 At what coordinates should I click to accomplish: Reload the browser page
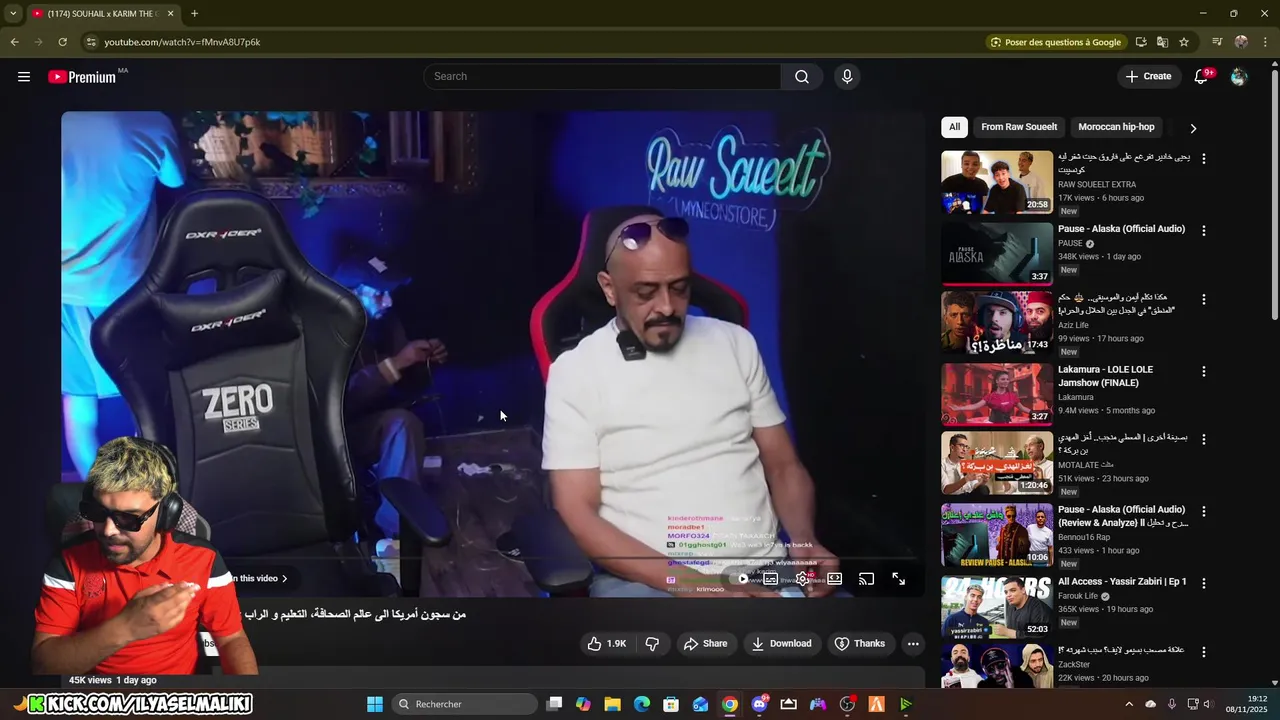(62, 42)
